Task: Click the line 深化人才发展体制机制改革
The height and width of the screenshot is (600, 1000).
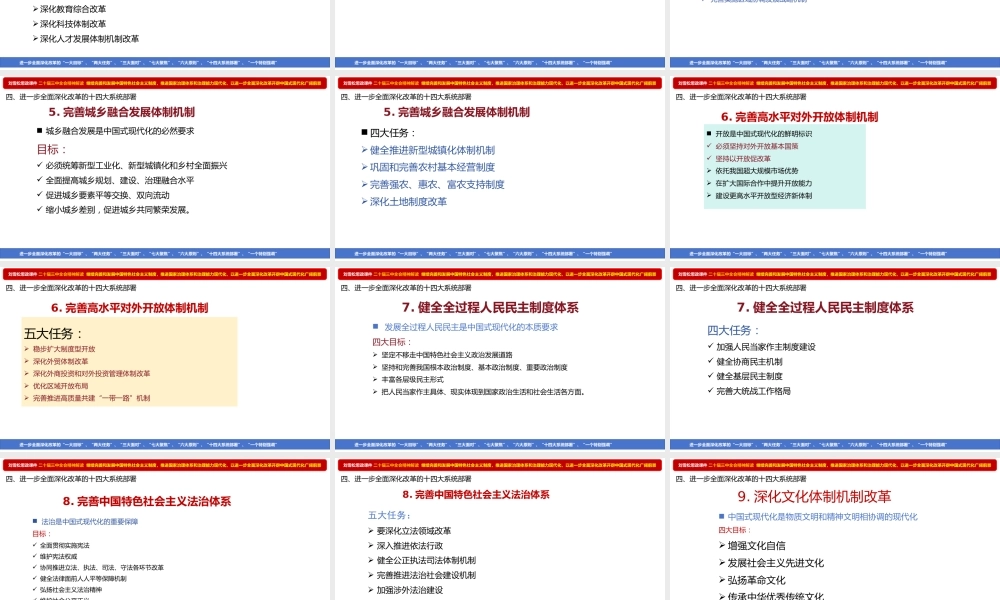Action: pos(89,38)
